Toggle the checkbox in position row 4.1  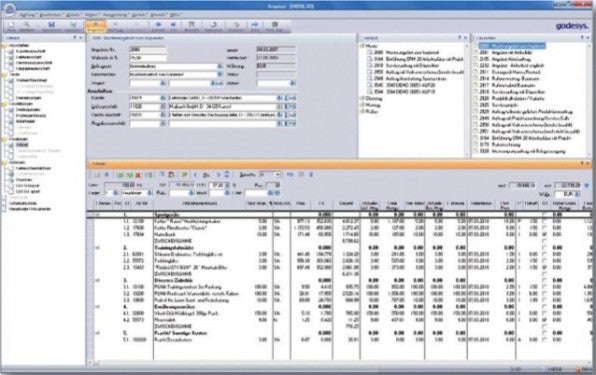544,313
